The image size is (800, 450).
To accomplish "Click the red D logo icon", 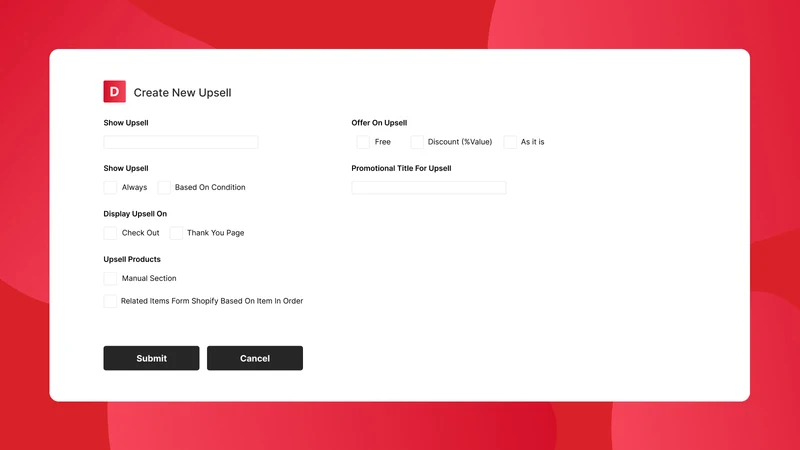I will coord(114,91).
